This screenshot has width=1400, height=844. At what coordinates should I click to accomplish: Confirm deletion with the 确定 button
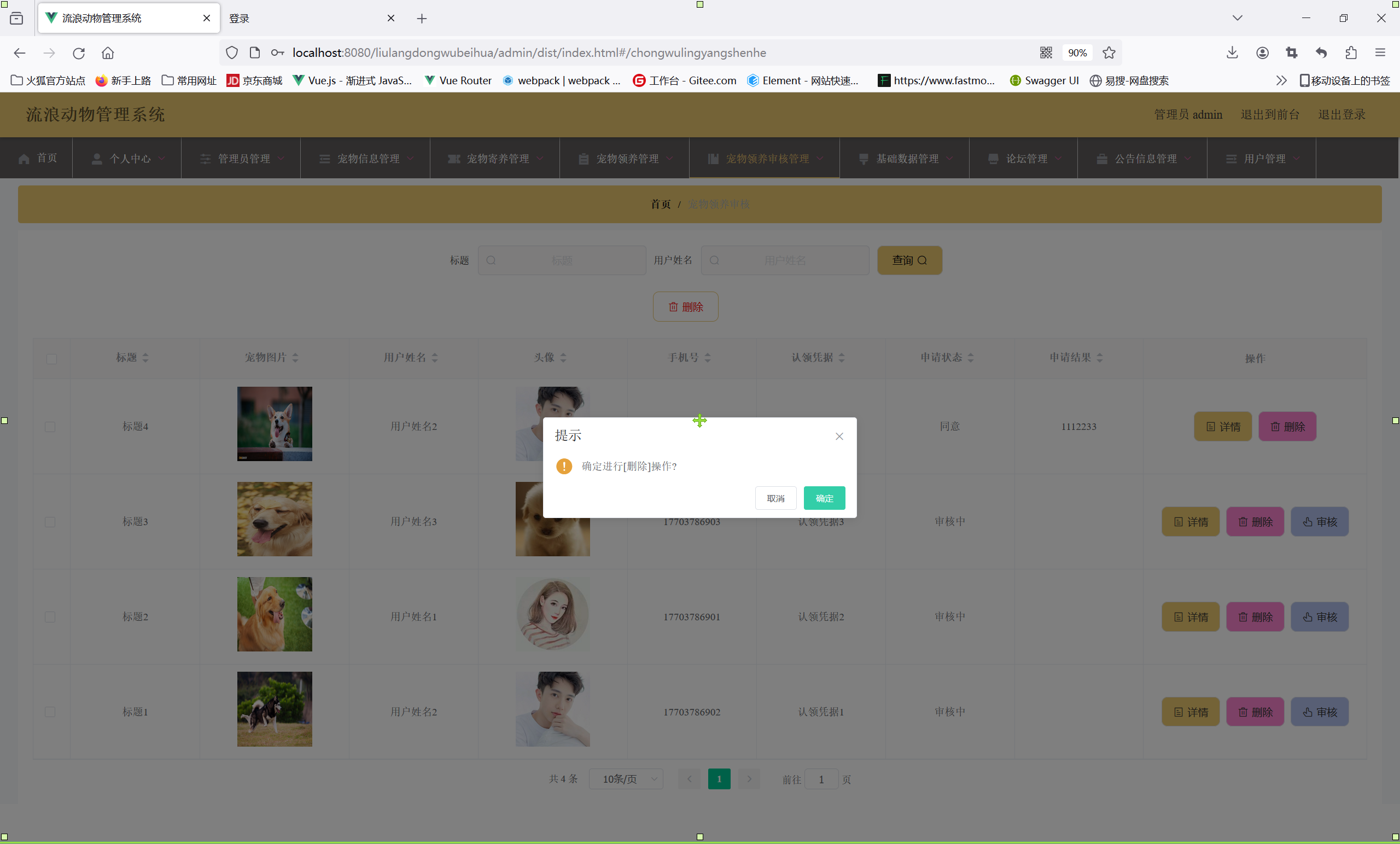coord(824,498)
